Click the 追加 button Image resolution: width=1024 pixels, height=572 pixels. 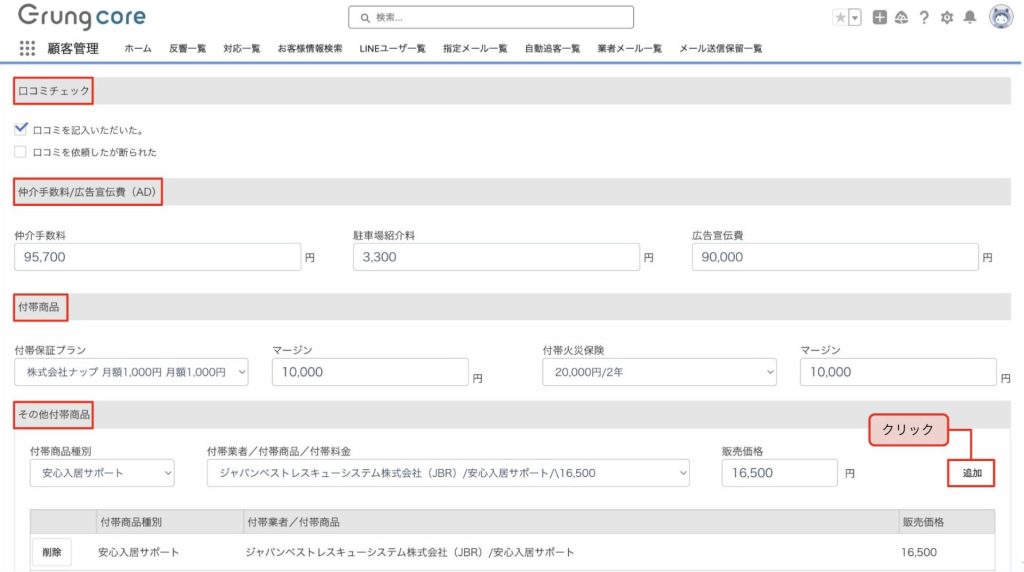click(971, 473)
